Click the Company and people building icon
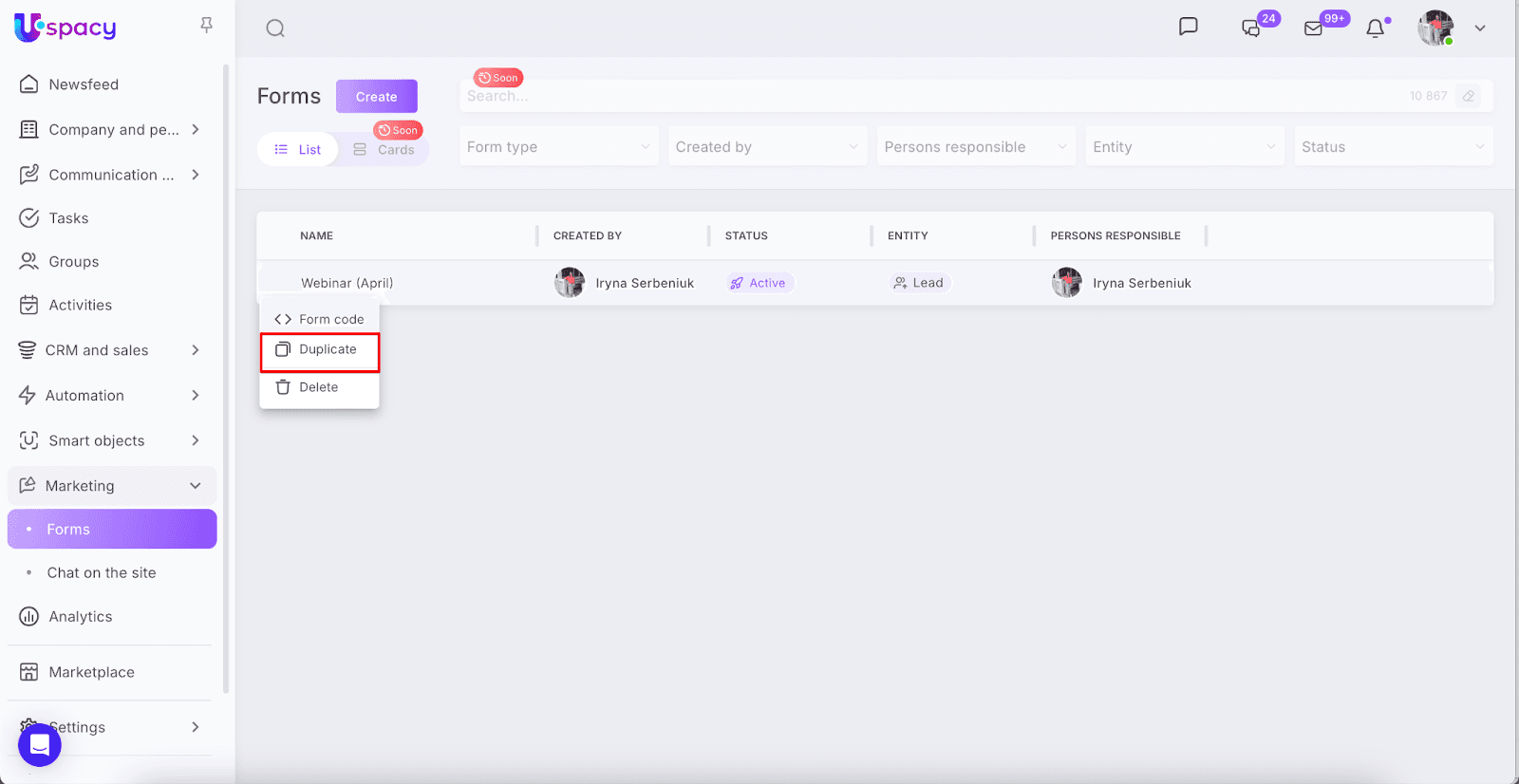The height and width of the screenshot is (784, 1519). [29, 129]
